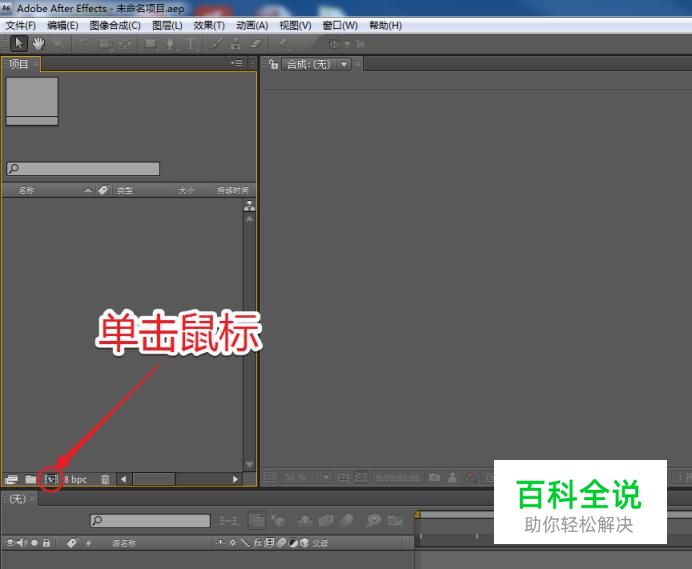The image size is (692, 569).
Task: Click the trash delete icon in Project panel
Action: point(105,479)
